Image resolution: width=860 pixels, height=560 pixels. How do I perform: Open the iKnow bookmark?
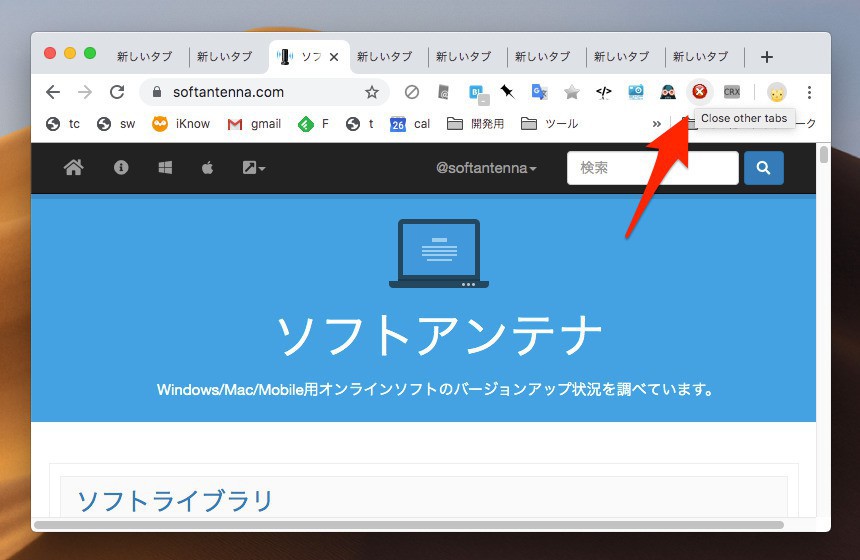181,124
